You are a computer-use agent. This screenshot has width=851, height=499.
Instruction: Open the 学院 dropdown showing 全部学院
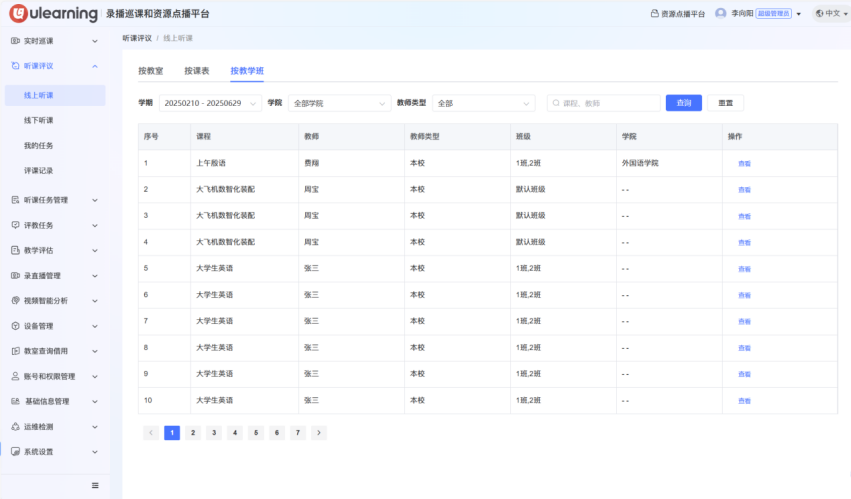(x=339, y=103)
